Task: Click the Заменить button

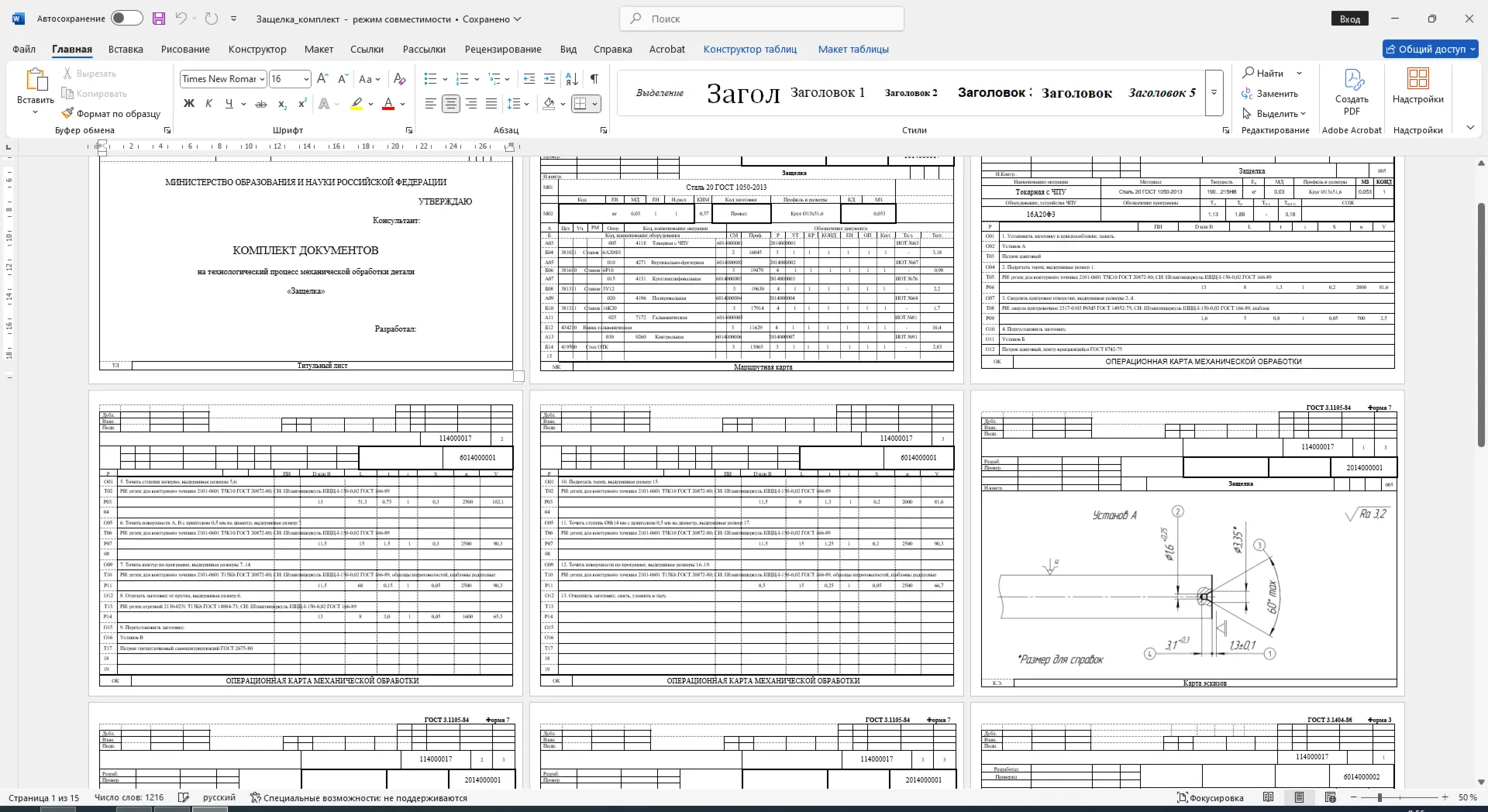Action: pyautogui.click(x=1269, y=94)
